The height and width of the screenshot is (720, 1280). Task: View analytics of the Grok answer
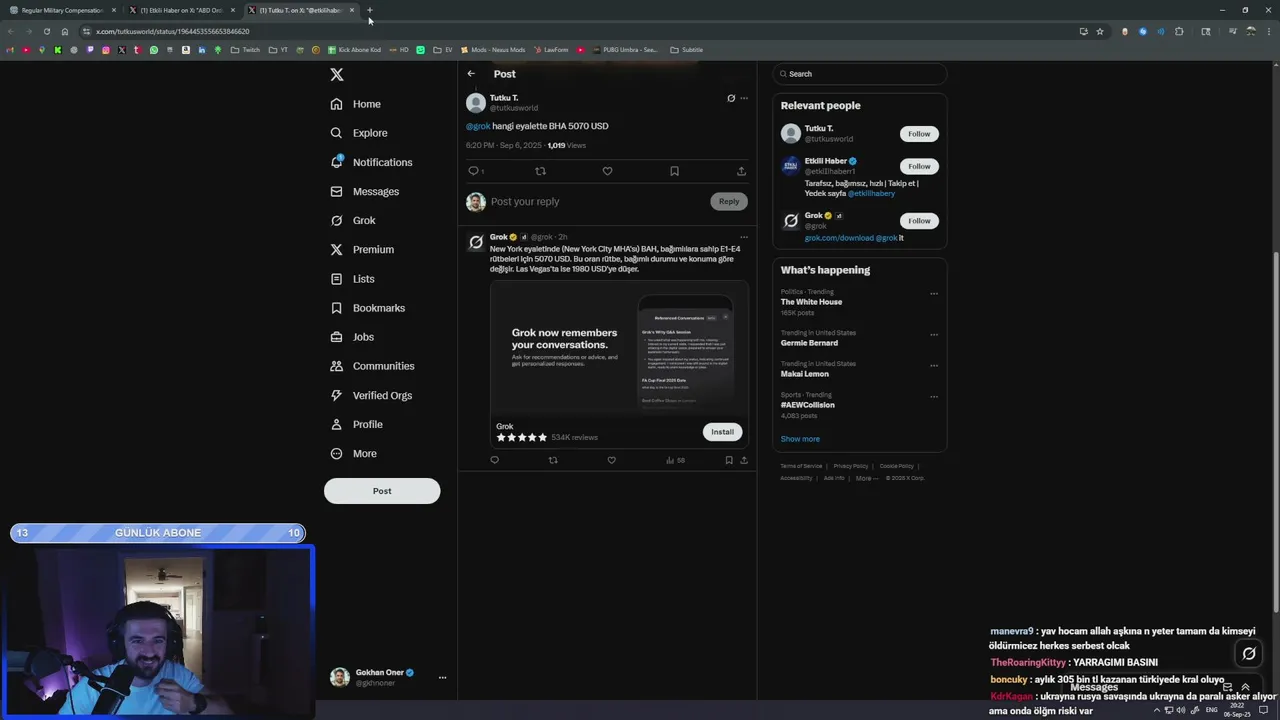pyautogui.click(x=675, y=460)
